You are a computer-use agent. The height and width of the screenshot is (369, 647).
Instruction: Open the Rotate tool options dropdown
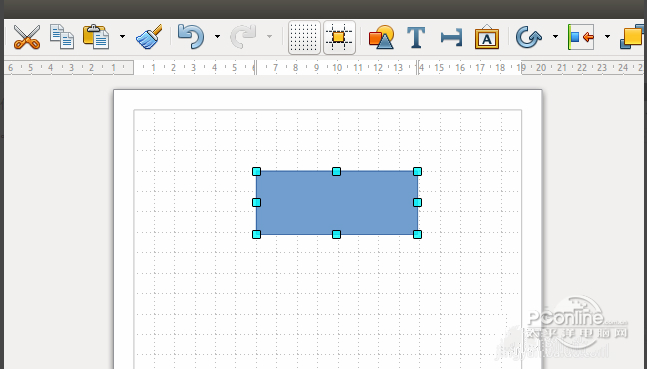click(555, 37)
